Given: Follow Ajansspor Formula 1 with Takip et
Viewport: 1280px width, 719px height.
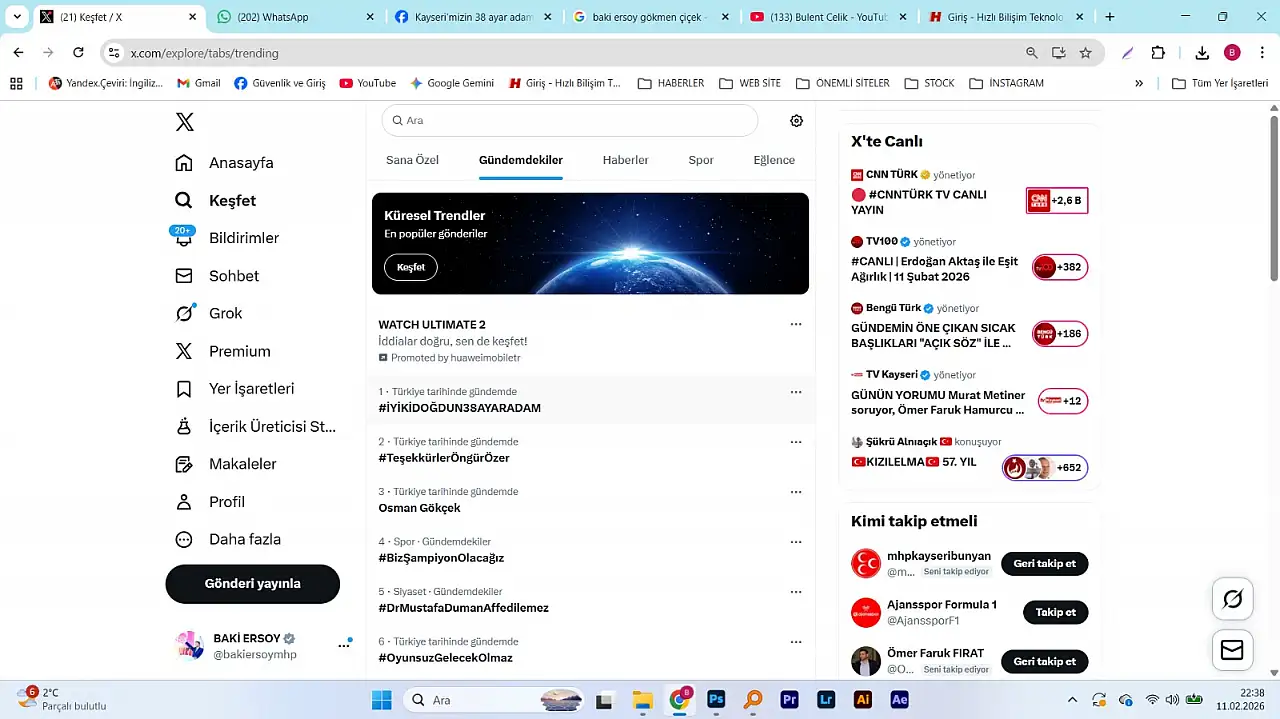Looking at the screenshot, I should coord(1055,612).
